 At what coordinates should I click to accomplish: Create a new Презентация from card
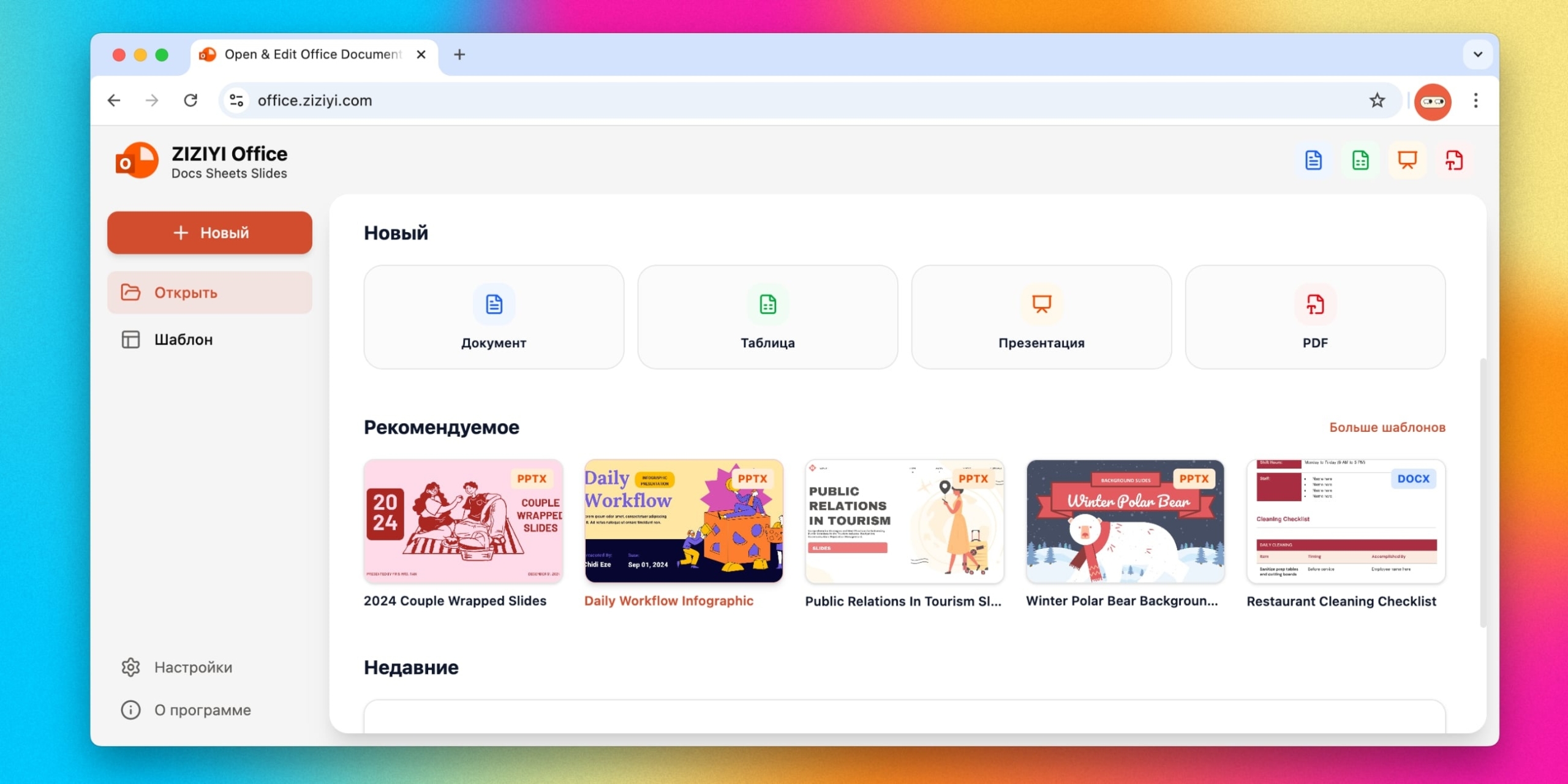coord(1041,317)
